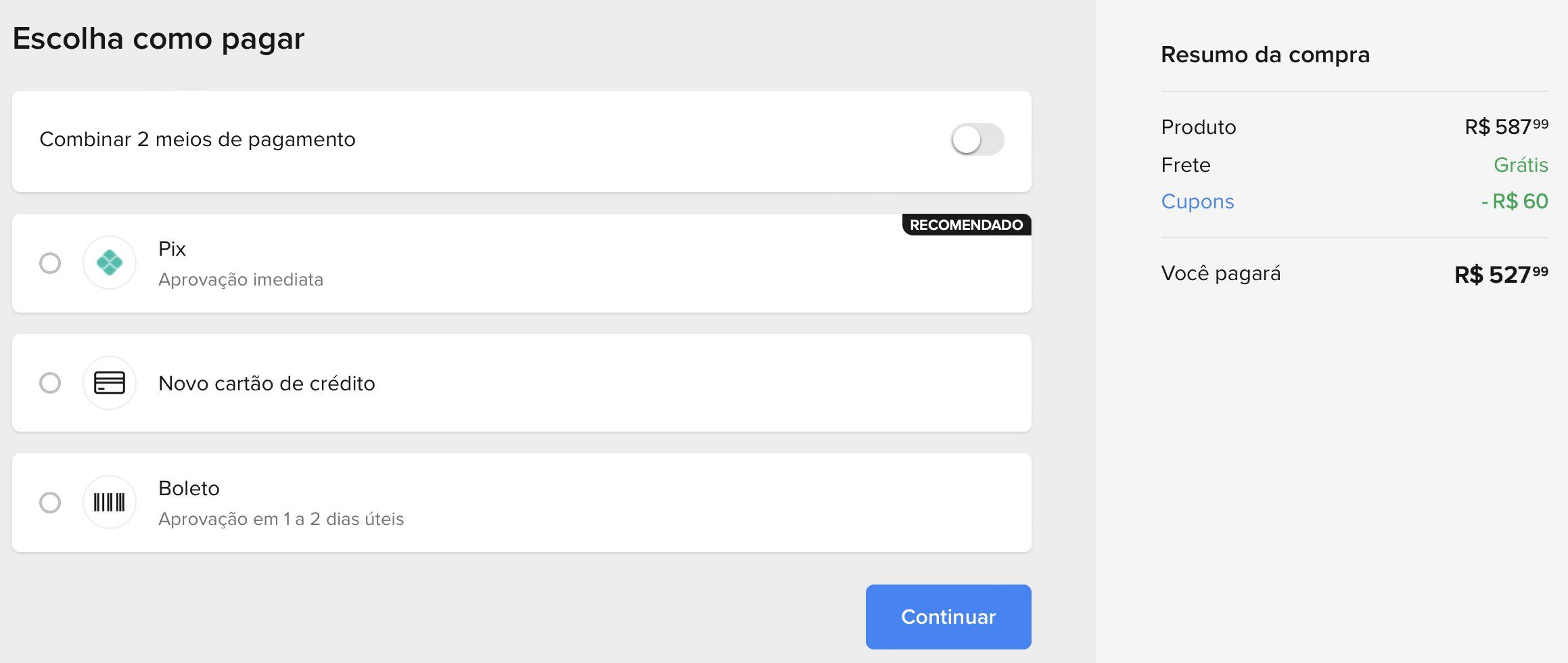Click the Pix payment label
This screenshot has width=1568, height=663.
point(172,249)
